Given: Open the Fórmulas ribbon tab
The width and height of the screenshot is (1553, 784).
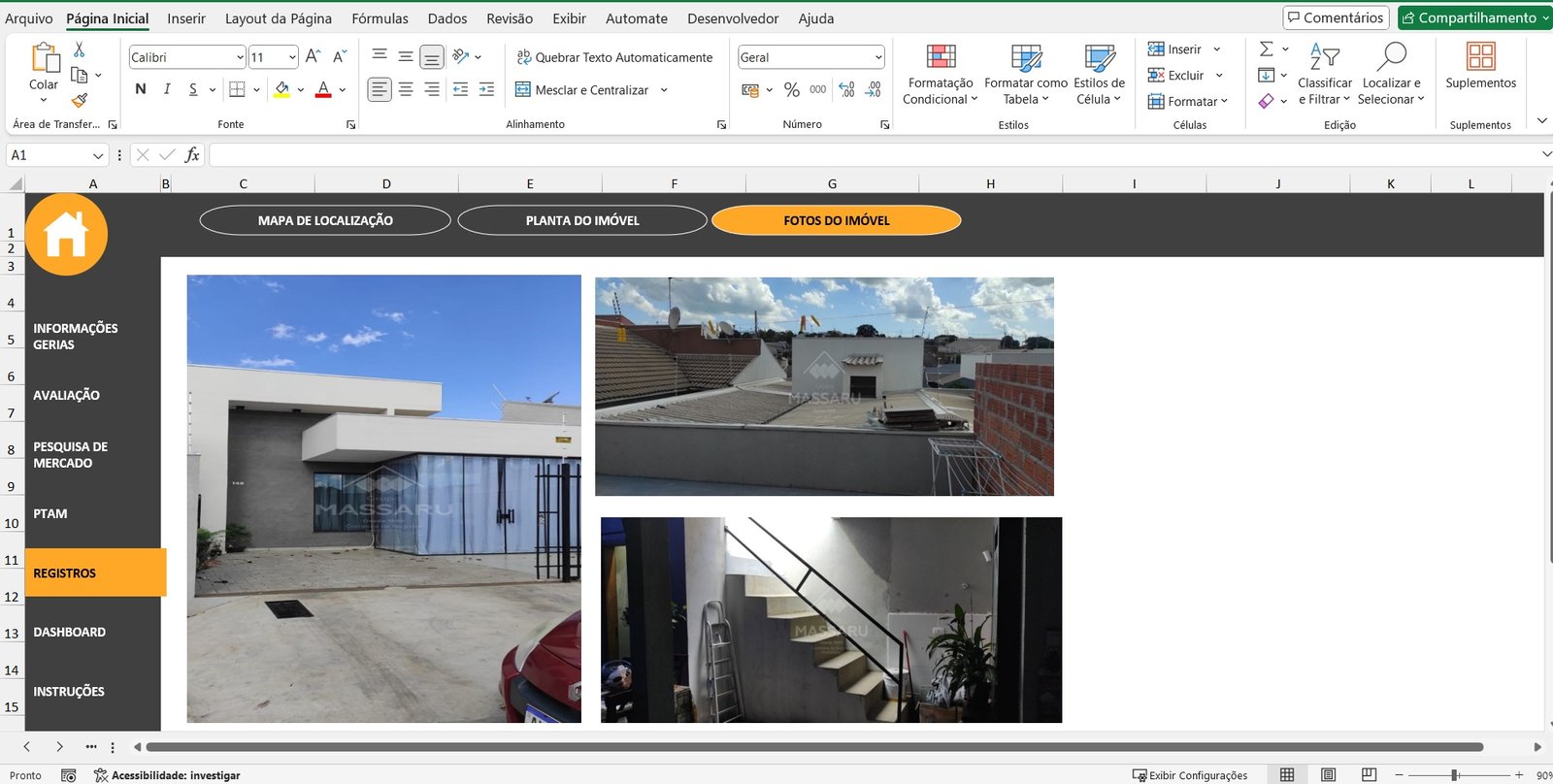Looking at the screenshot, I should coord(380,18).
